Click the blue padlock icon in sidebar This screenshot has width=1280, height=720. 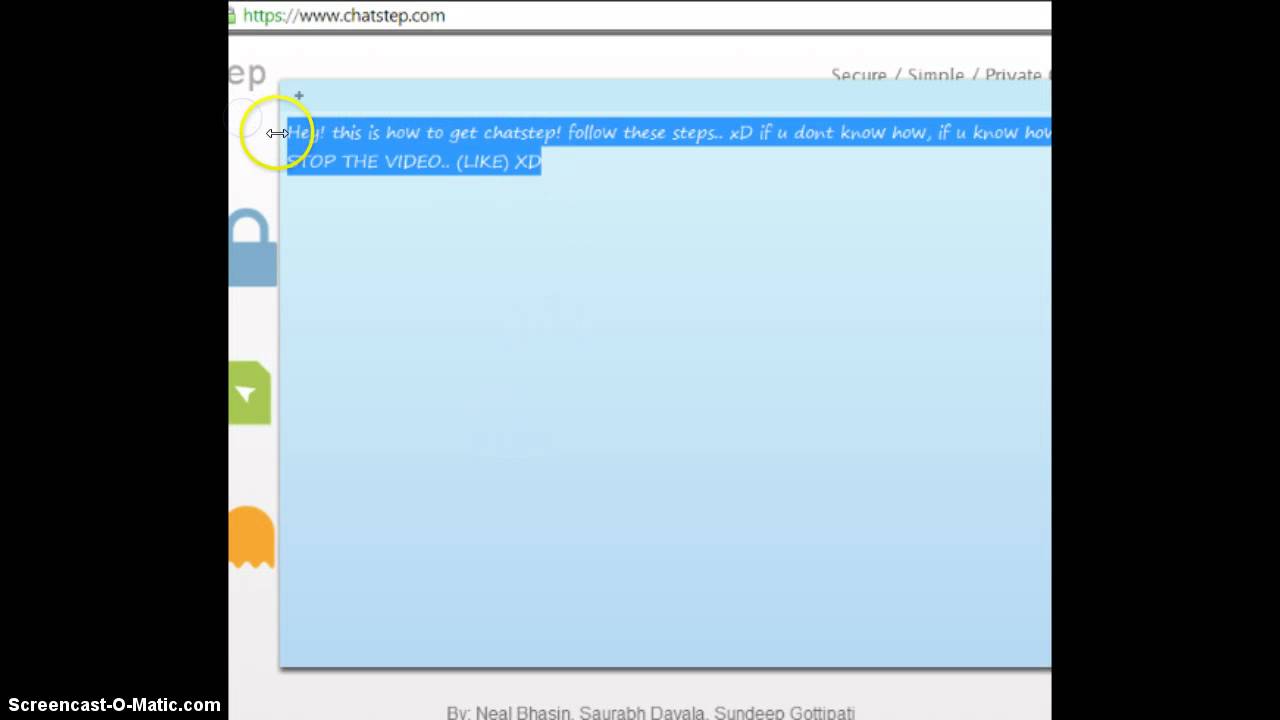[252, 248]
